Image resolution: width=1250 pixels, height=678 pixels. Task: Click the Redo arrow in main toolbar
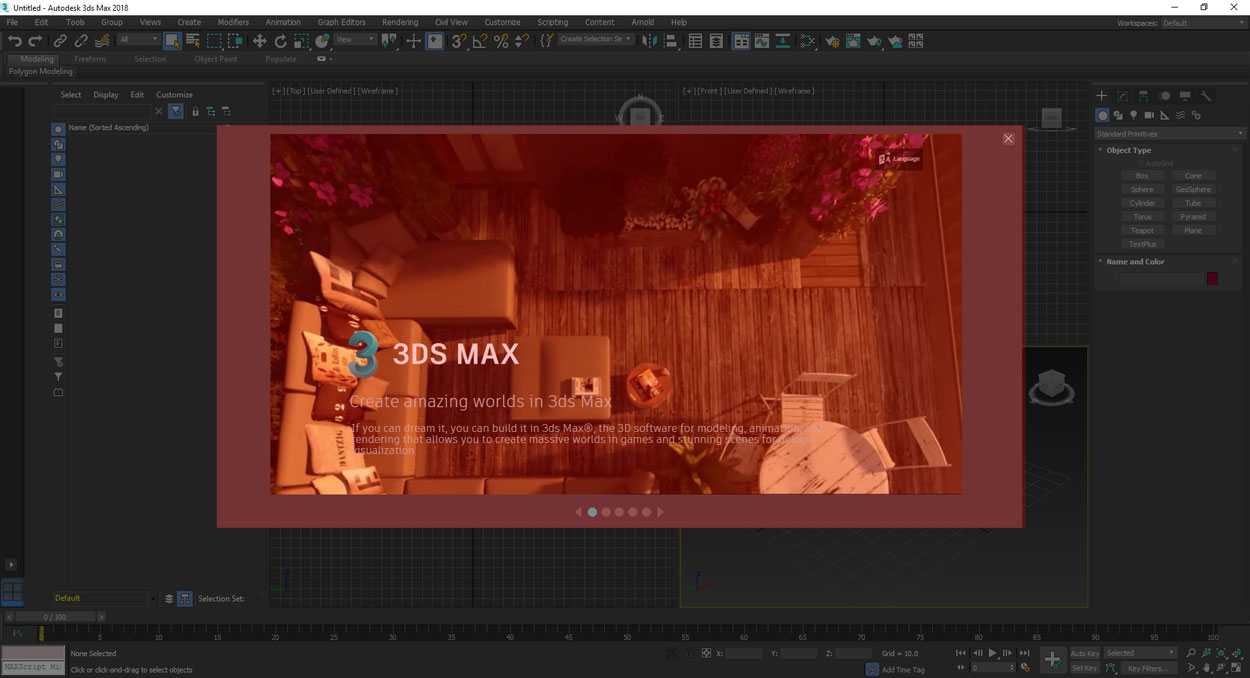point(35,41)
